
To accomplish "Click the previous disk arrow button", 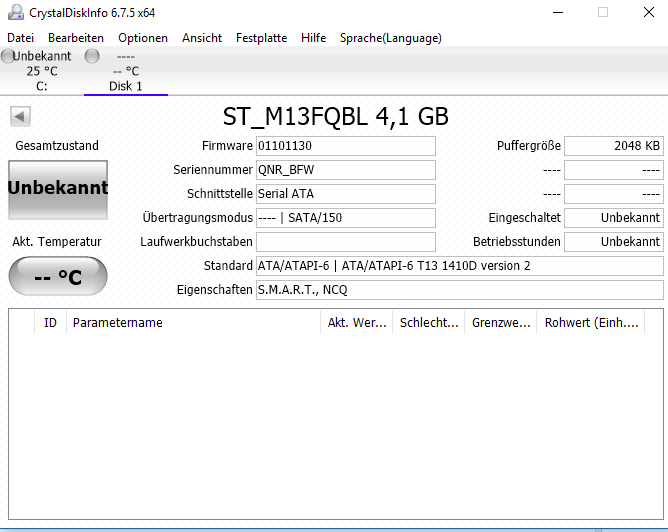I will tap(20, 116).
